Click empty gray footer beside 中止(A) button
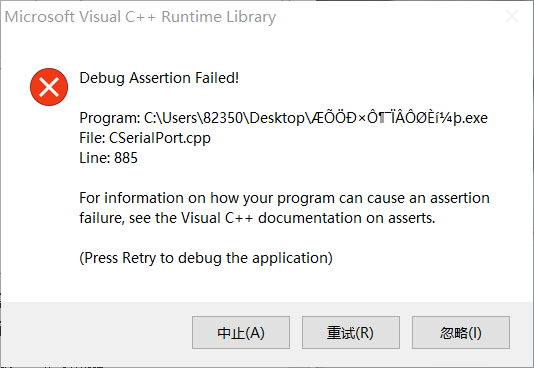 tap(97, 332)
